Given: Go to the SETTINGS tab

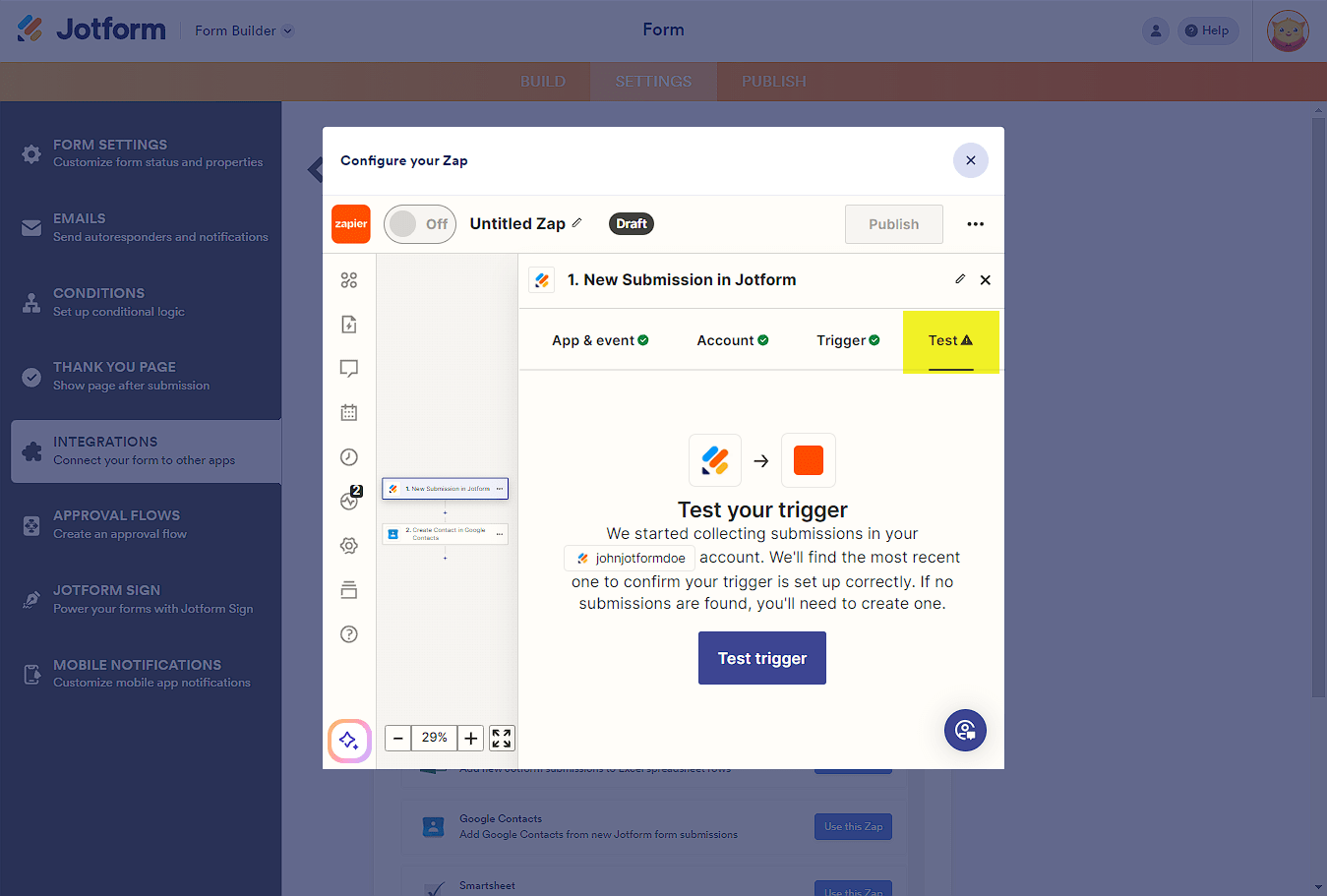Looking at the screenshot, I should tap(653, 82).
